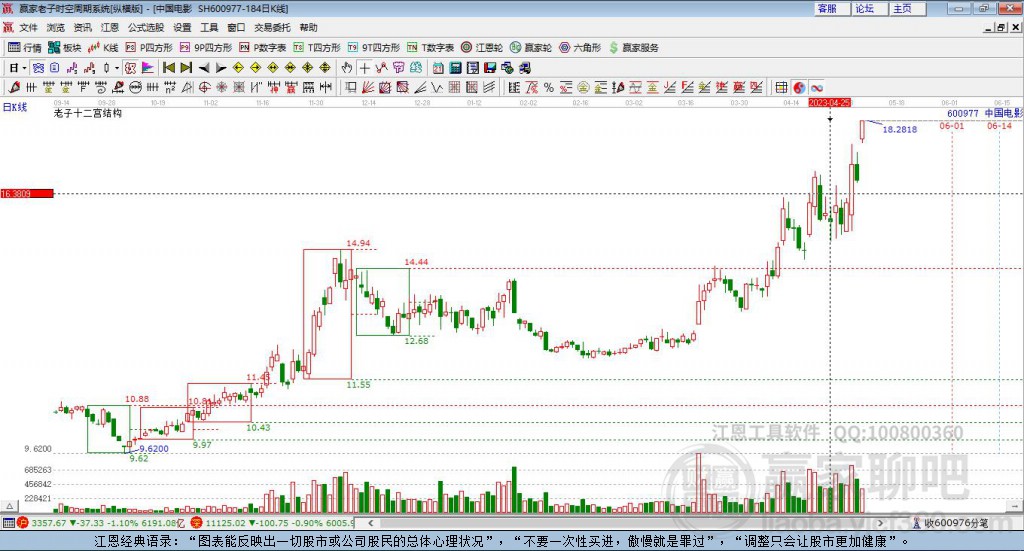Open the 江恩轮 Gann wheel tool
The height and width of the screenshot is (551, 1024).
(482, 48)
